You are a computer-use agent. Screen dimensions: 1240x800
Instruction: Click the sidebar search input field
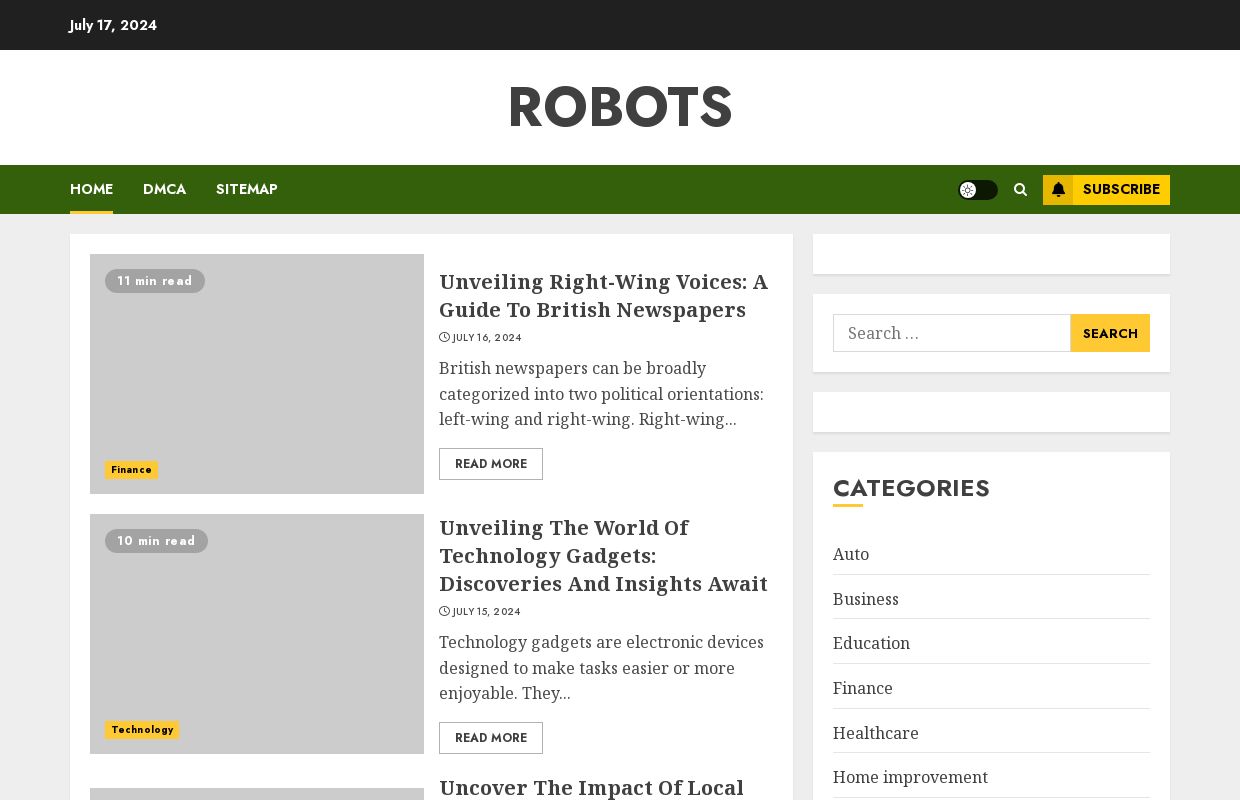click(x=951, y=333)
